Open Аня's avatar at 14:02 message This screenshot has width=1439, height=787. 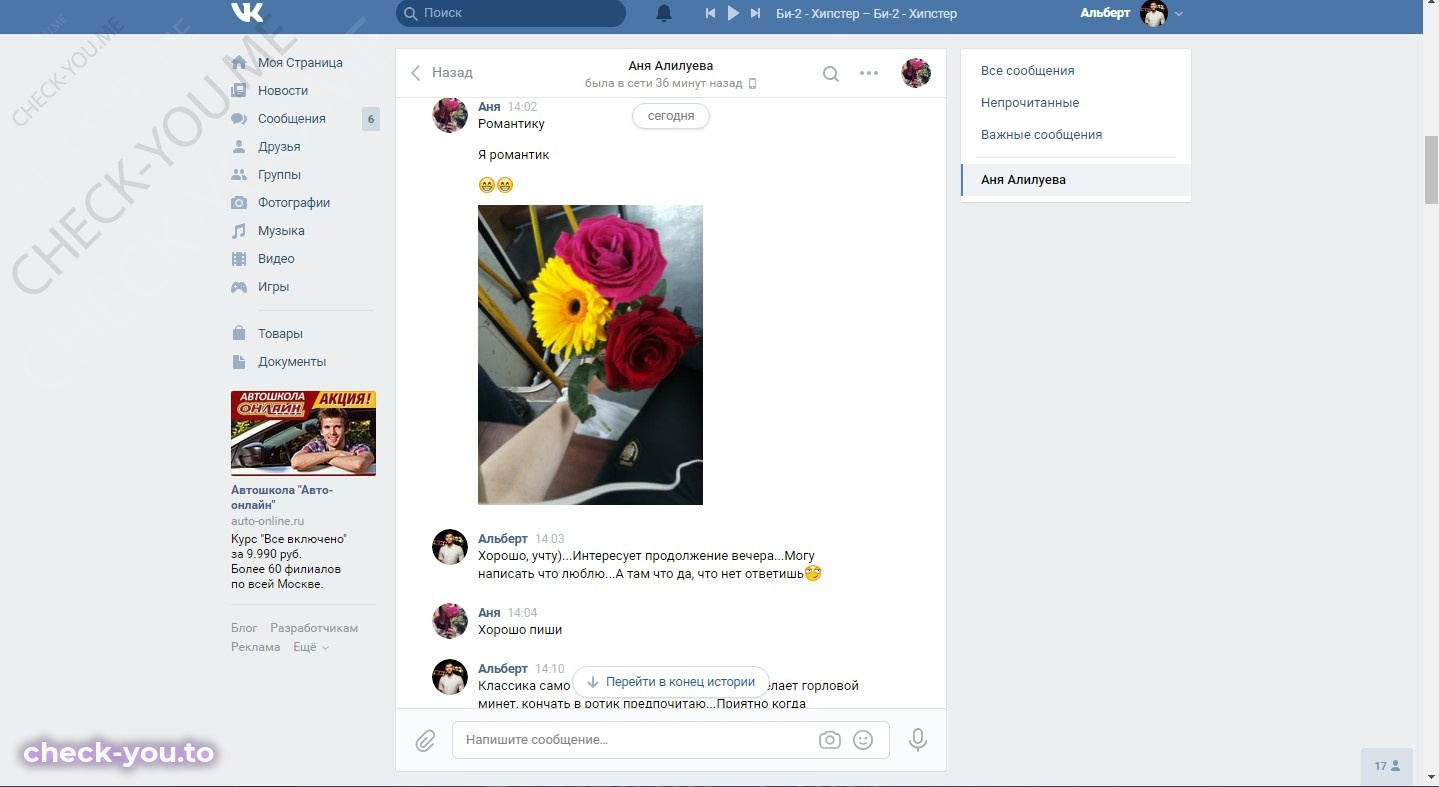(450, 115)
